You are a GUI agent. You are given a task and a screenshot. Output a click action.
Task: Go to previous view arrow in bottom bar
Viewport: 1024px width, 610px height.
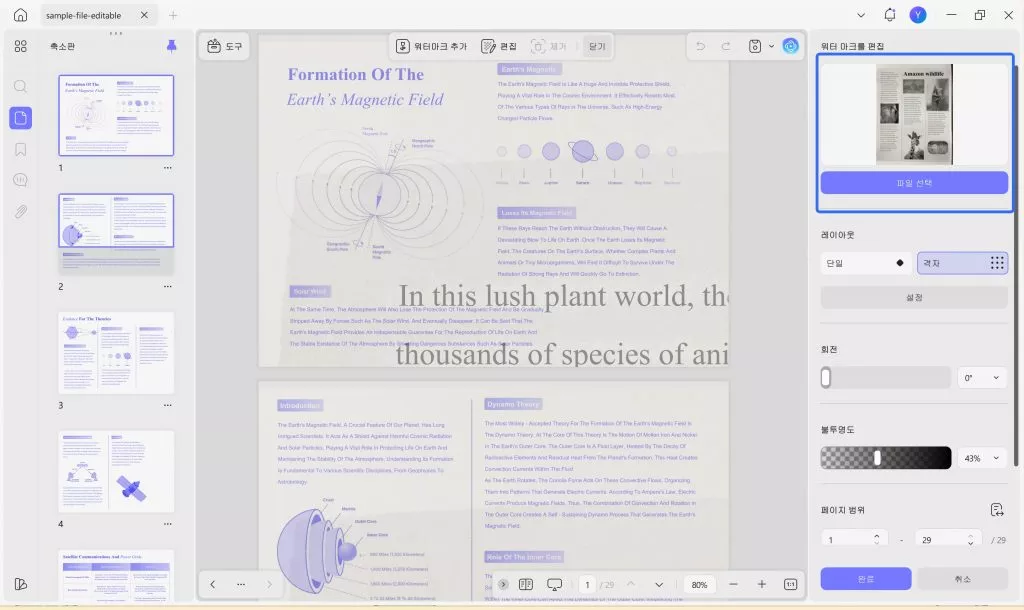click(212, 585)
